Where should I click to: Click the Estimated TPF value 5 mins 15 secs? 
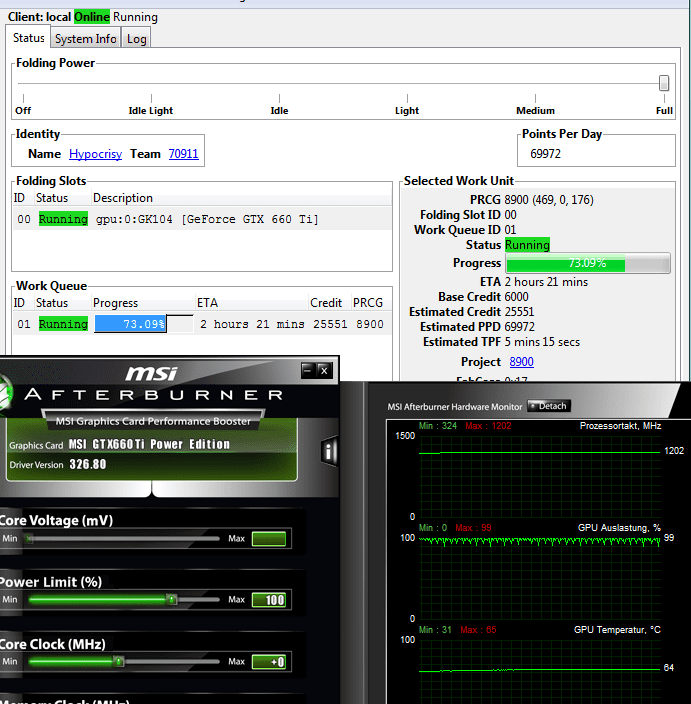tap(542, 342)
